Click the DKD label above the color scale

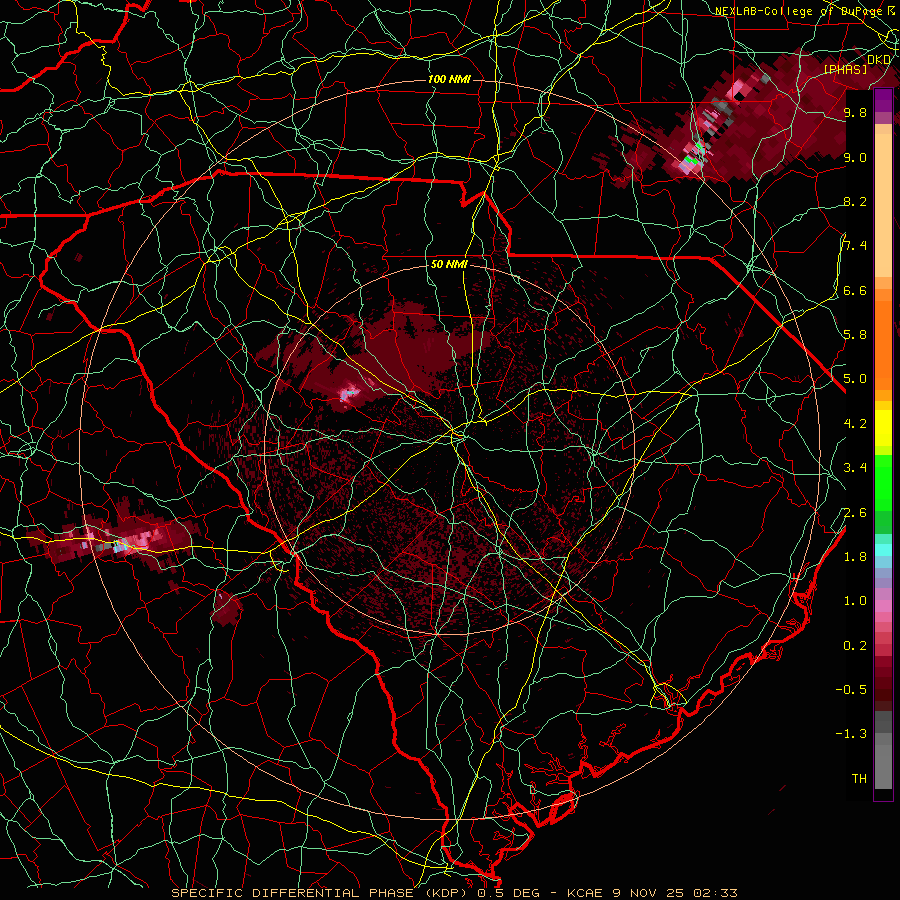tap(879, 60)
